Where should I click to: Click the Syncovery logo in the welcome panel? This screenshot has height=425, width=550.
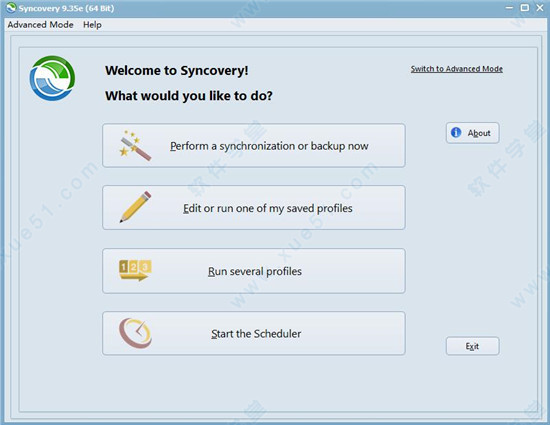(x=52, y=78)
